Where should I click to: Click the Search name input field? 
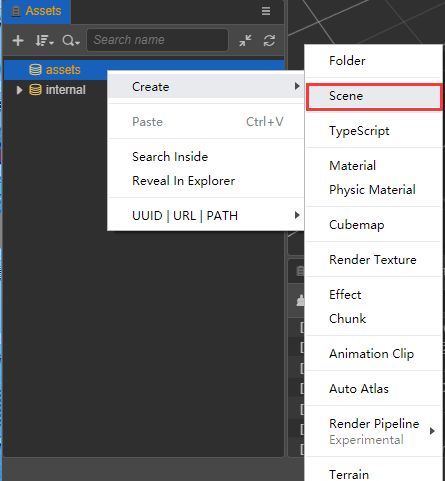click(x=157, y=40)
